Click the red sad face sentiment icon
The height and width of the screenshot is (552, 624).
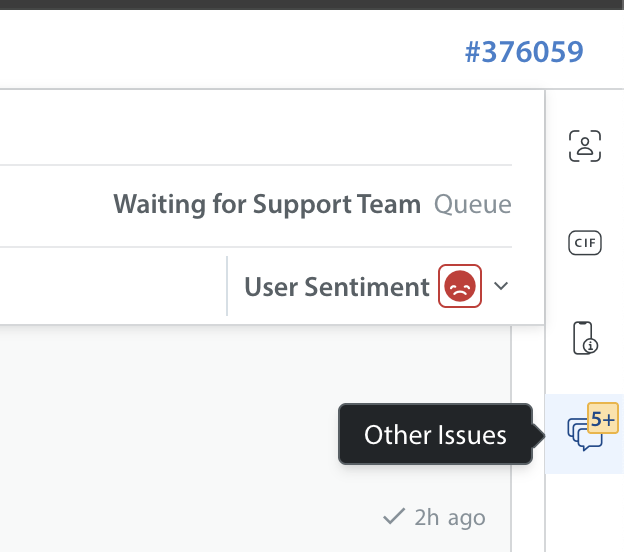pos(460,286)
